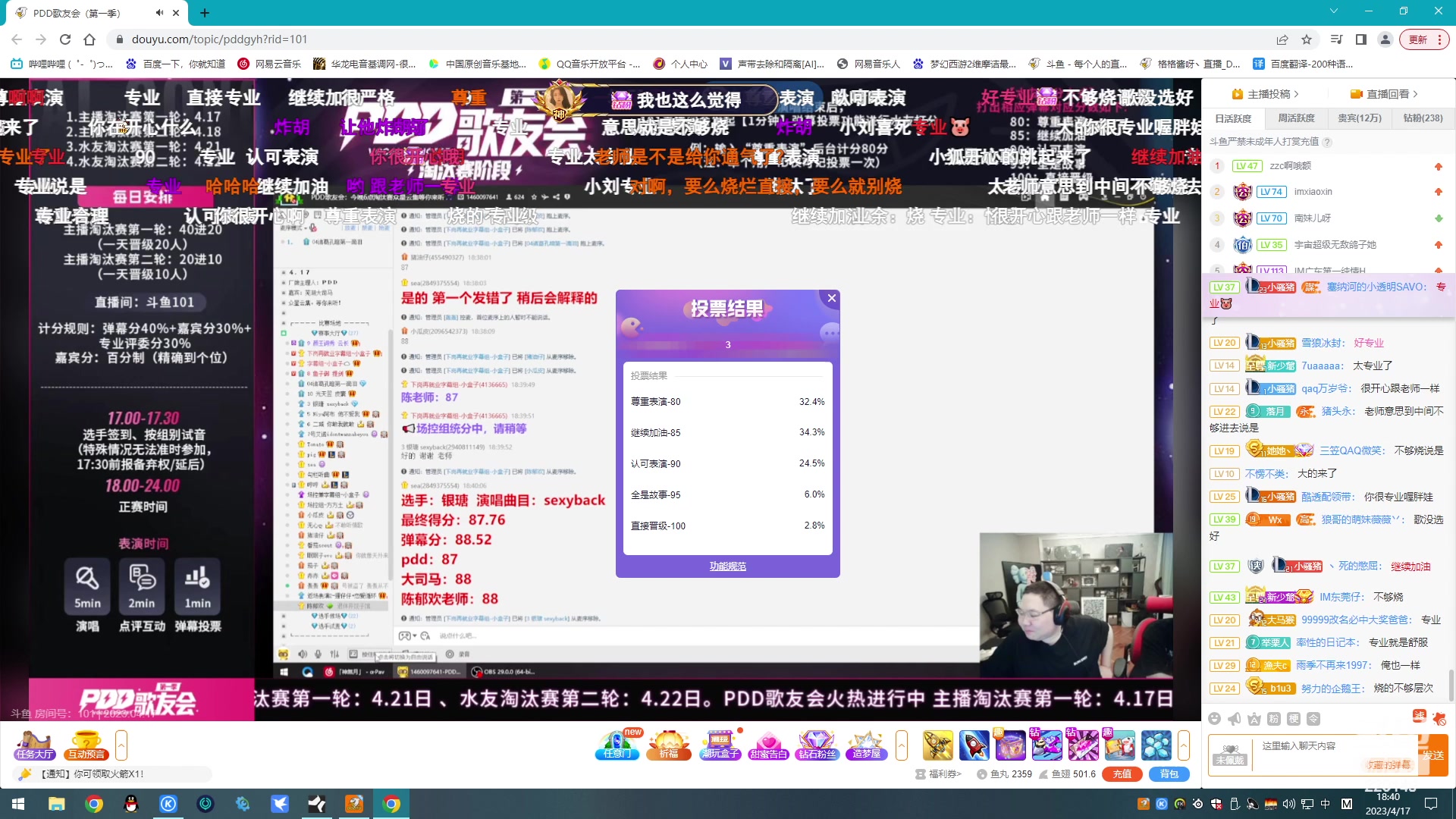Open 网易云音乐 bookmark
Image resolution: width=1456 pixels, height=819 pixels.
[270, 64]
